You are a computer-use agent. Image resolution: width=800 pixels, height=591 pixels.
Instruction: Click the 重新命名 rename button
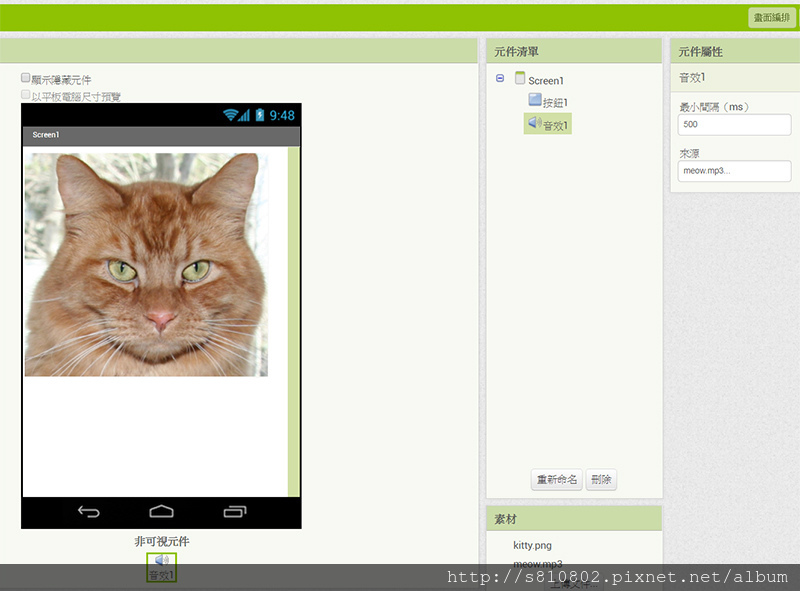point(557,480)
